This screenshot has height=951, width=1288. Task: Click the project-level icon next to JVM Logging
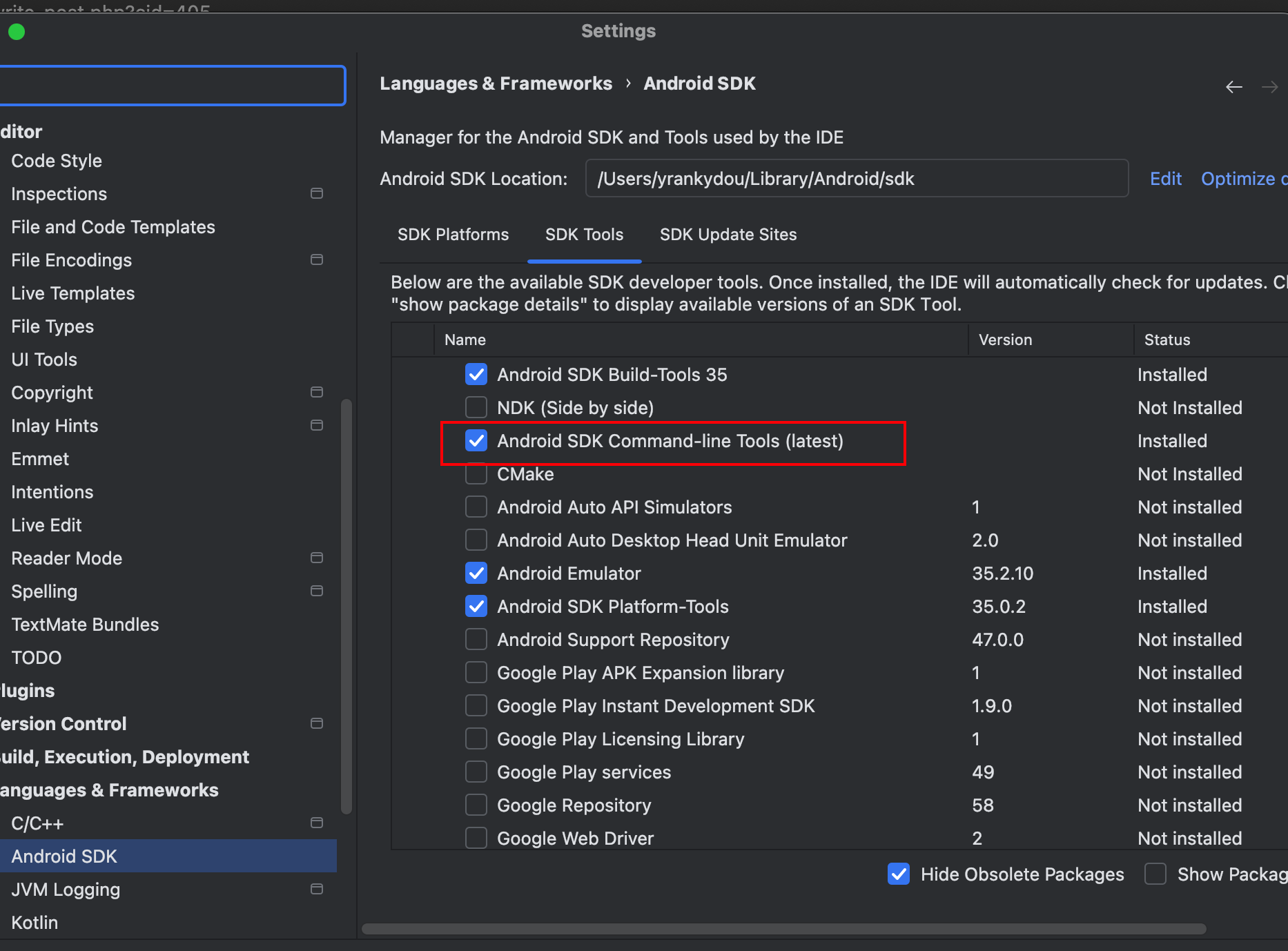pyautogui.click(x=317, y=889)
